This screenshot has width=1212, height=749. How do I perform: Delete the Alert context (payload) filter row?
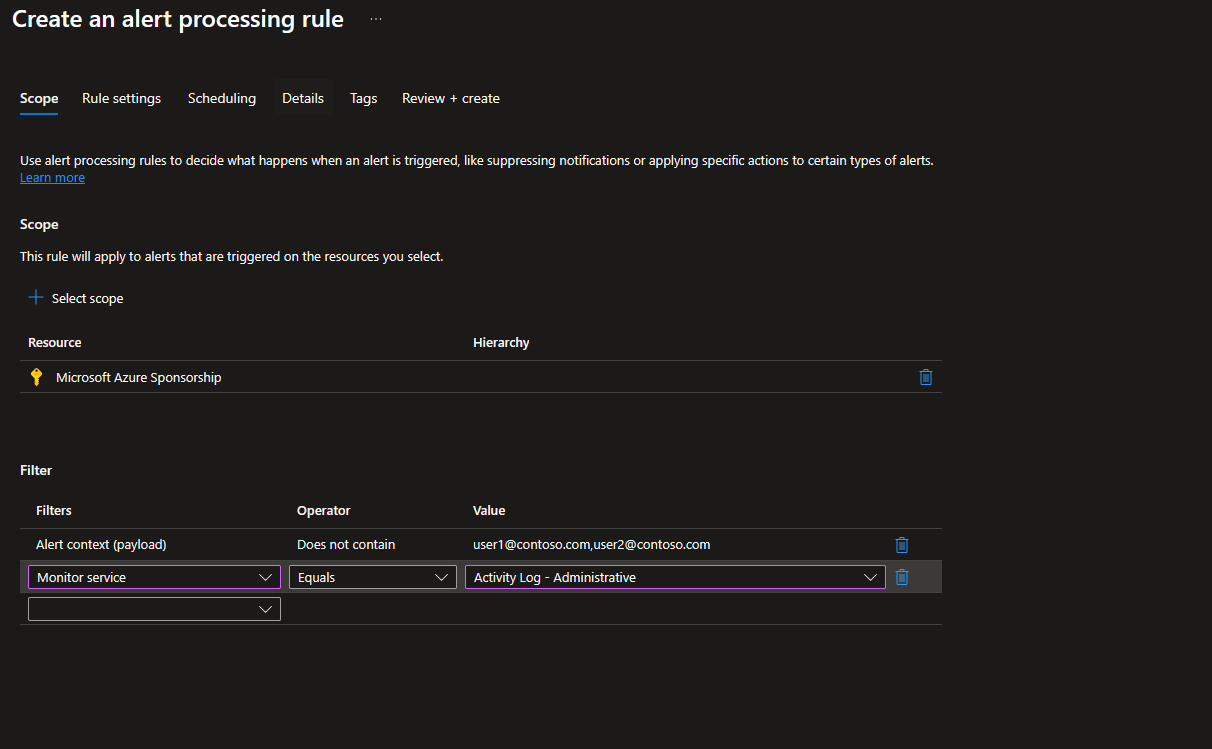click(x=901, y=544)
